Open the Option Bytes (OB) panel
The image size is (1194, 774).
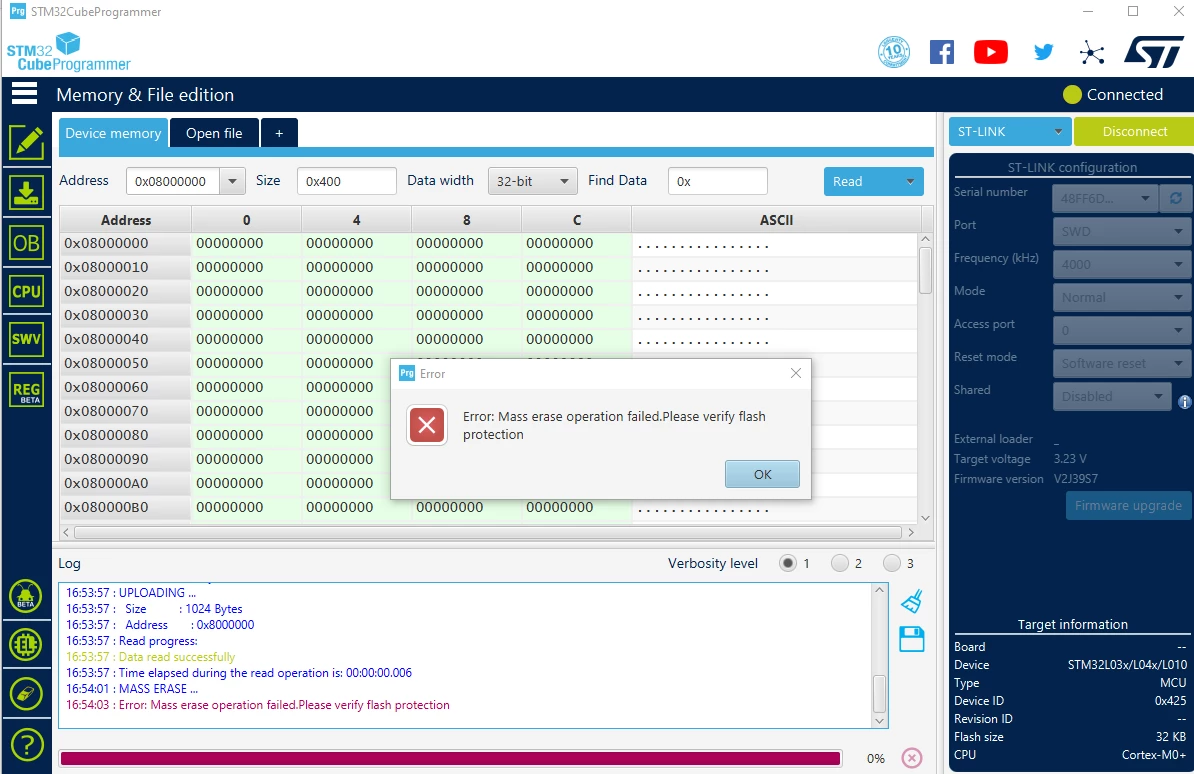pyautogui.click(x=27, y=243)
